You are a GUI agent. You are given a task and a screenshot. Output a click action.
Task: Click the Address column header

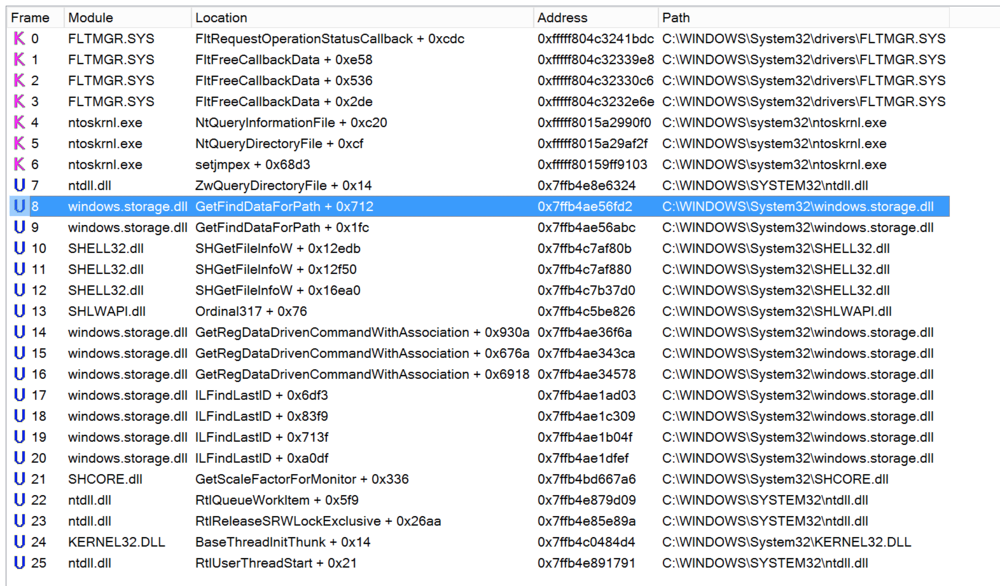pyautogui.click(x=562, y=17)
